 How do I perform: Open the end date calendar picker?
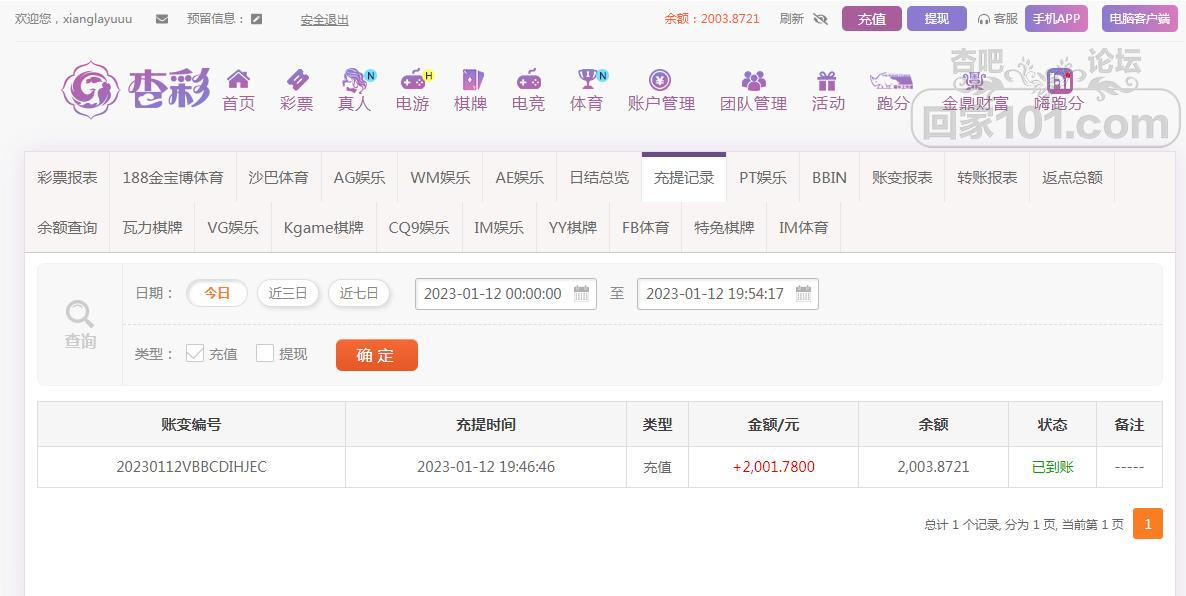803,293
